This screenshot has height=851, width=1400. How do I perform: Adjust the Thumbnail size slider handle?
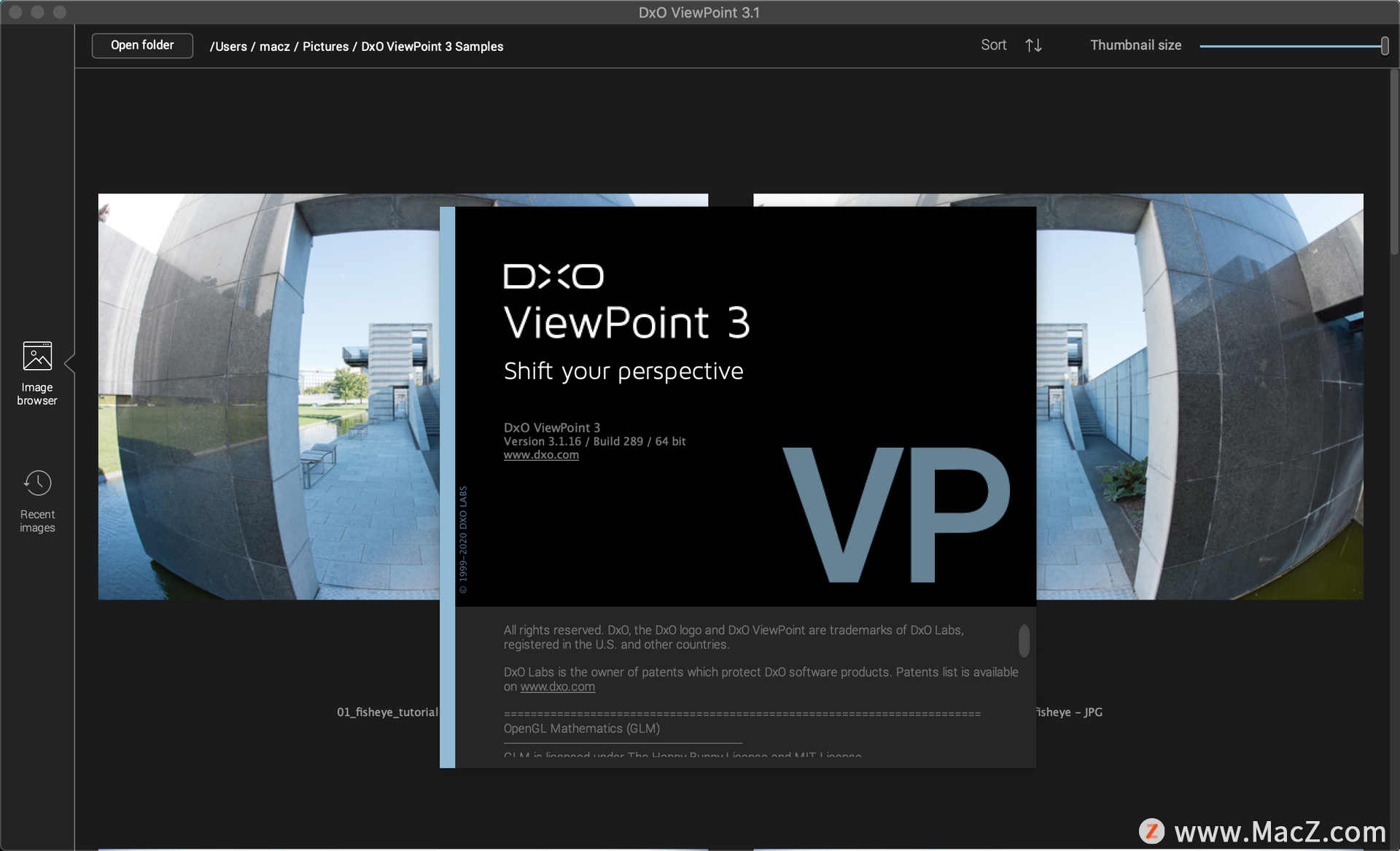[x=1384, y=46]
